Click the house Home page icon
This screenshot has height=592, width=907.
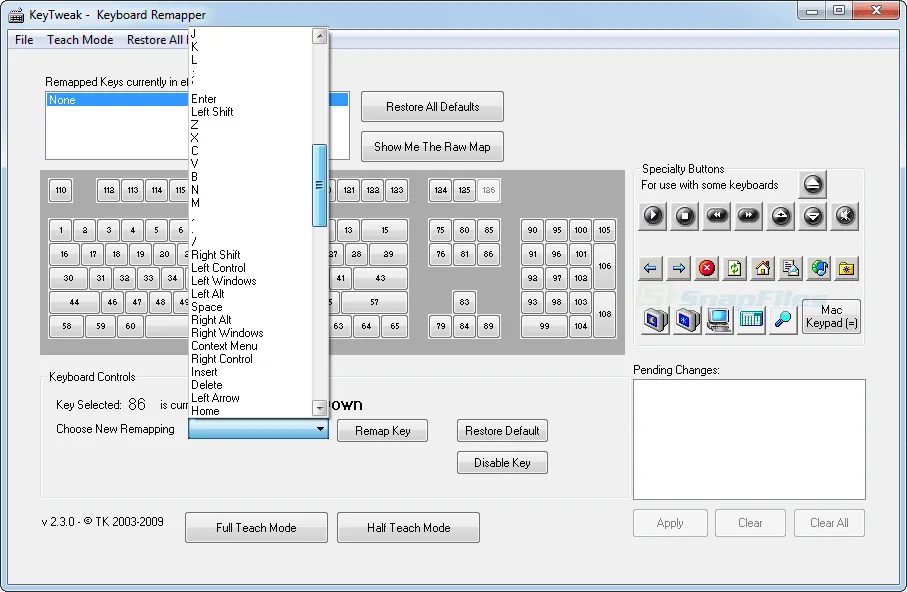point(763,269)
